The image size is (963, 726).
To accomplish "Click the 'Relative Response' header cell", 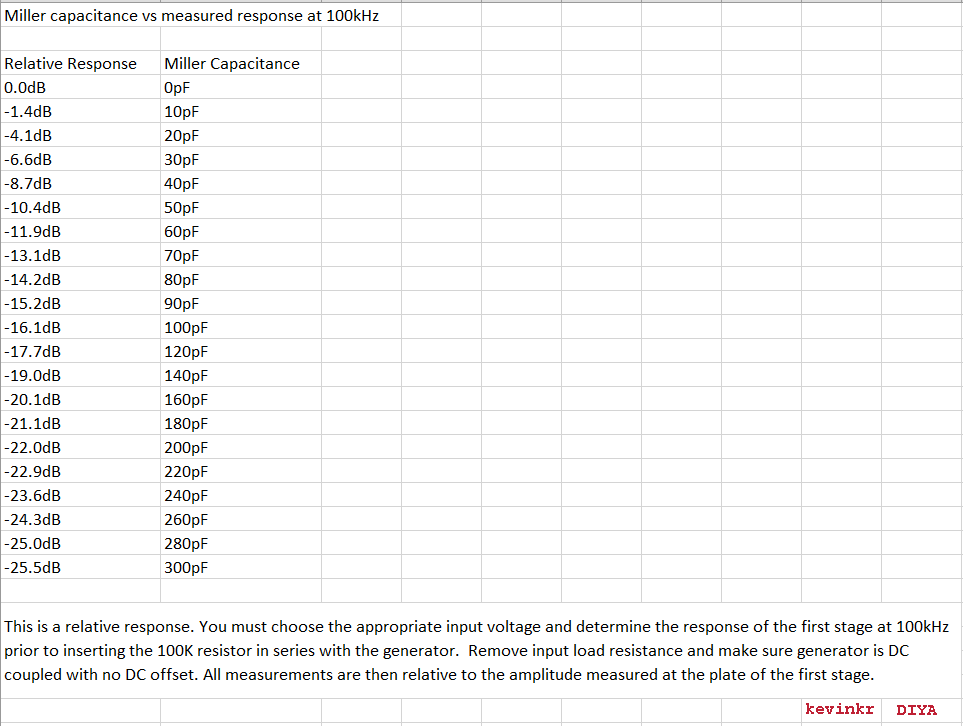I will 80,63.
